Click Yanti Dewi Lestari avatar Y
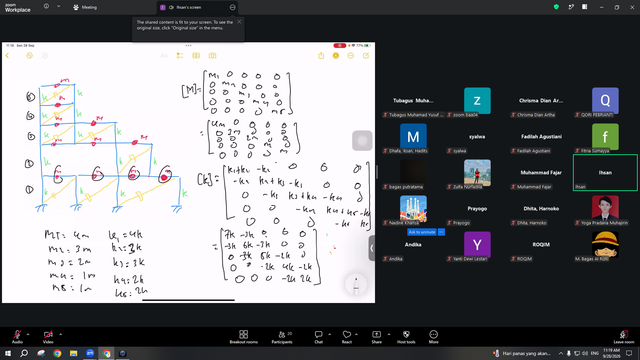640x360 pixels. (x=477, y=244)
